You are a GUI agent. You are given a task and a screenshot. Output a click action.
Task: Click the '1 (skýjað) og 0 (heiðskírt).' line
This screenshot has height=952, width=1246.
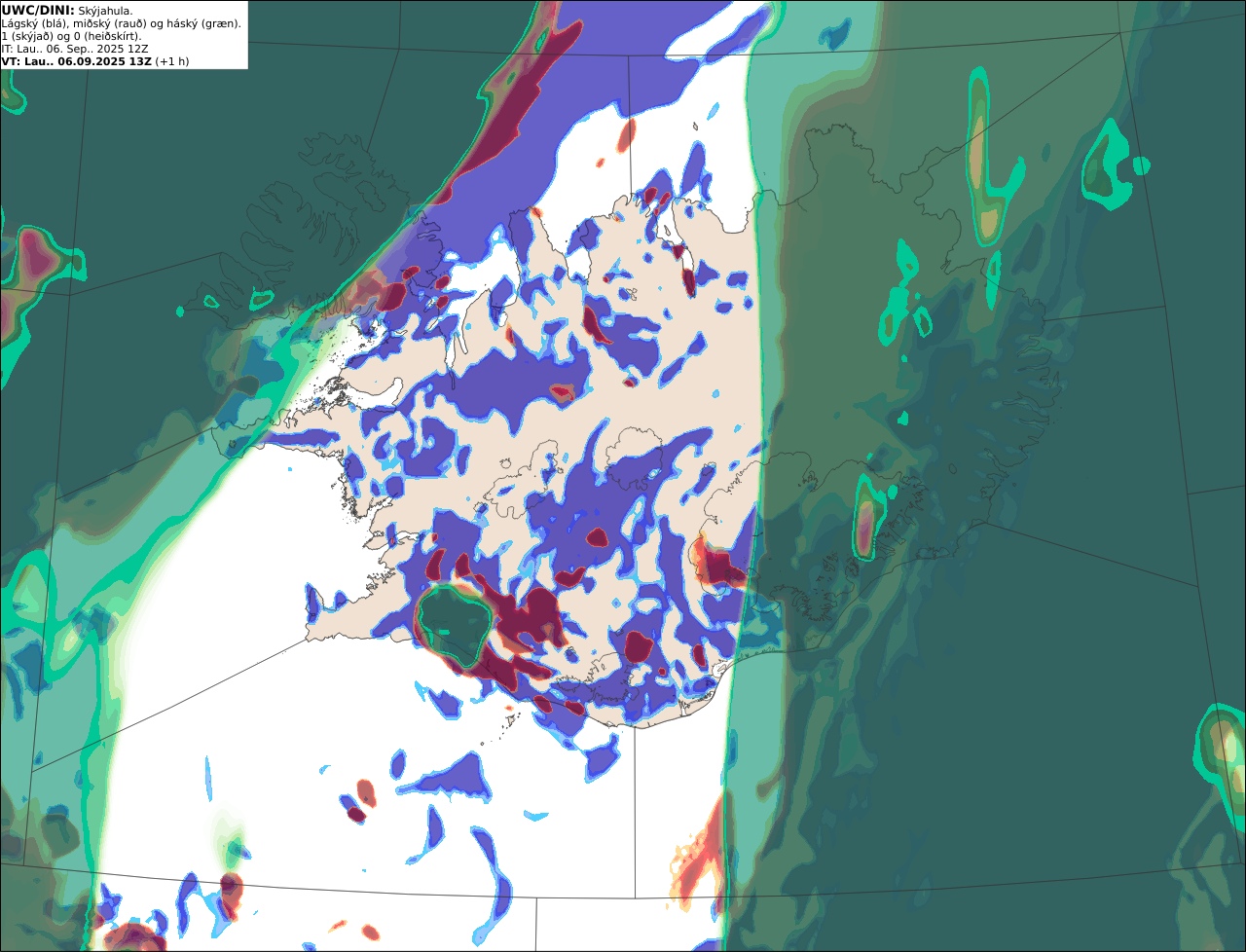click(x=71, y=36)
